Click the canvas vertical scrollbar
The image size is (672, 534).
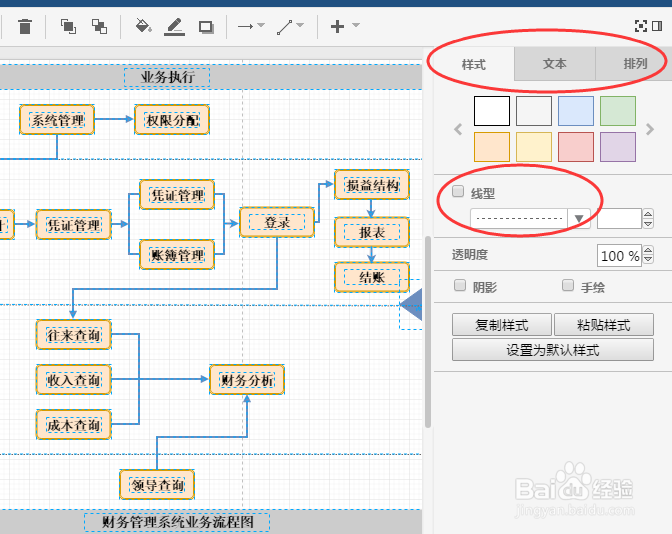(x=428, y=332)
